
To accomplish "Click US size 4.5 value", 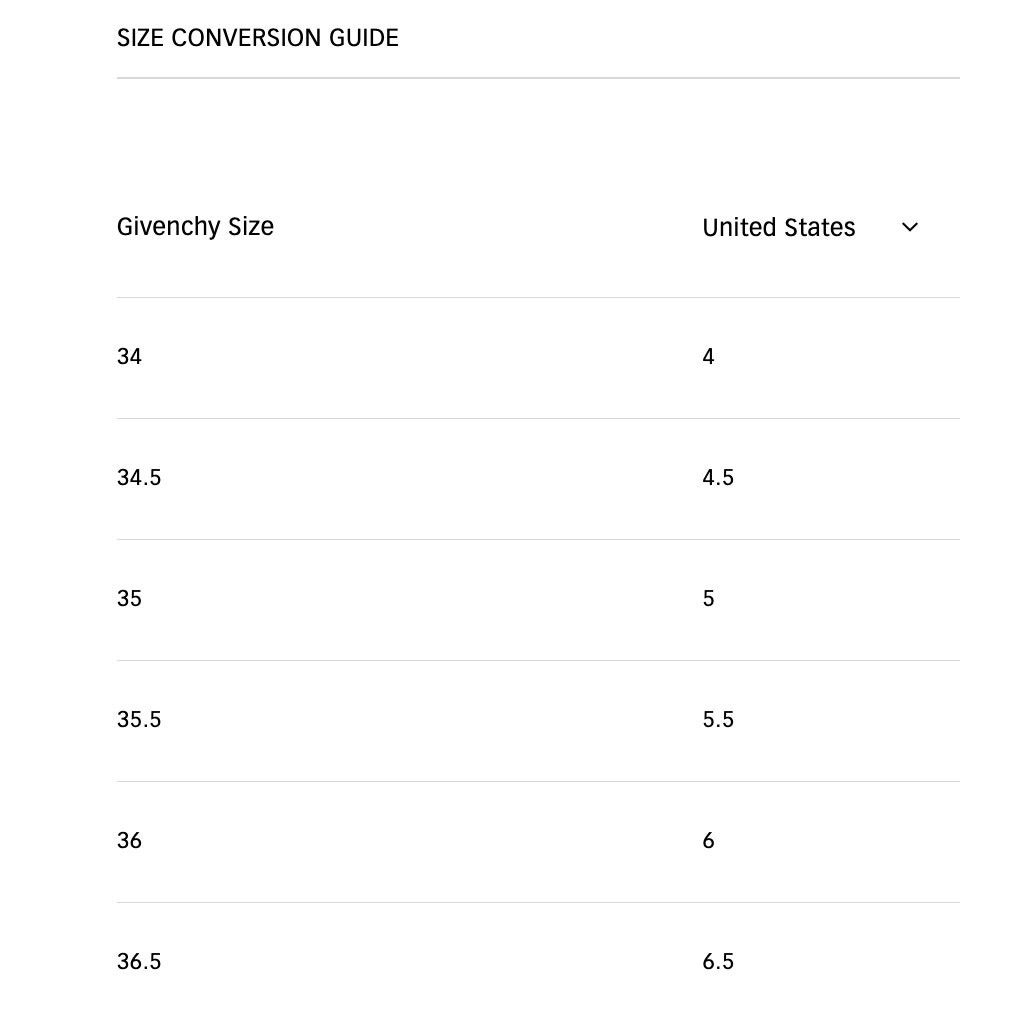I will [x=718, y=478].
